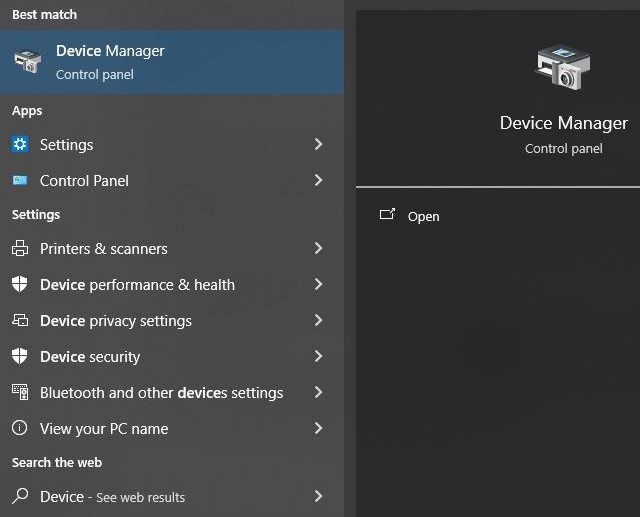Expand the Bluetooth and other devices arrow
The image size is (640, 517).
(x=318, y=392)
